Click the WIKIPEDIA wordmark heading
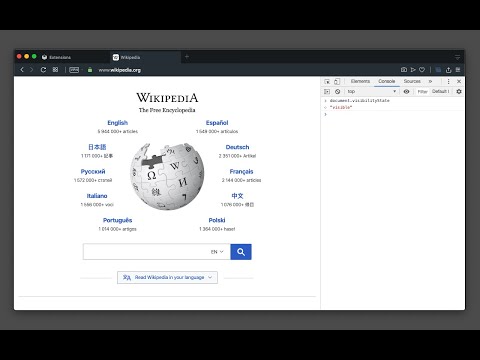Viewport: 480px width, 360px height. (x=167, y=97)
